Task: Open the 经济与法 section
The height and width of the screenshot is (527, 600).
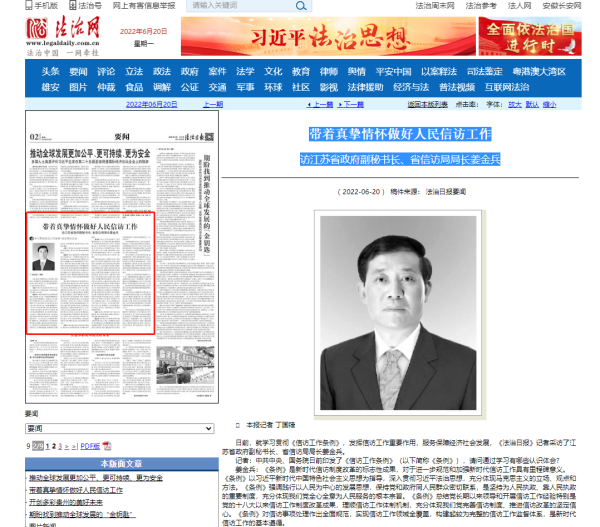Action: (411, 87)
